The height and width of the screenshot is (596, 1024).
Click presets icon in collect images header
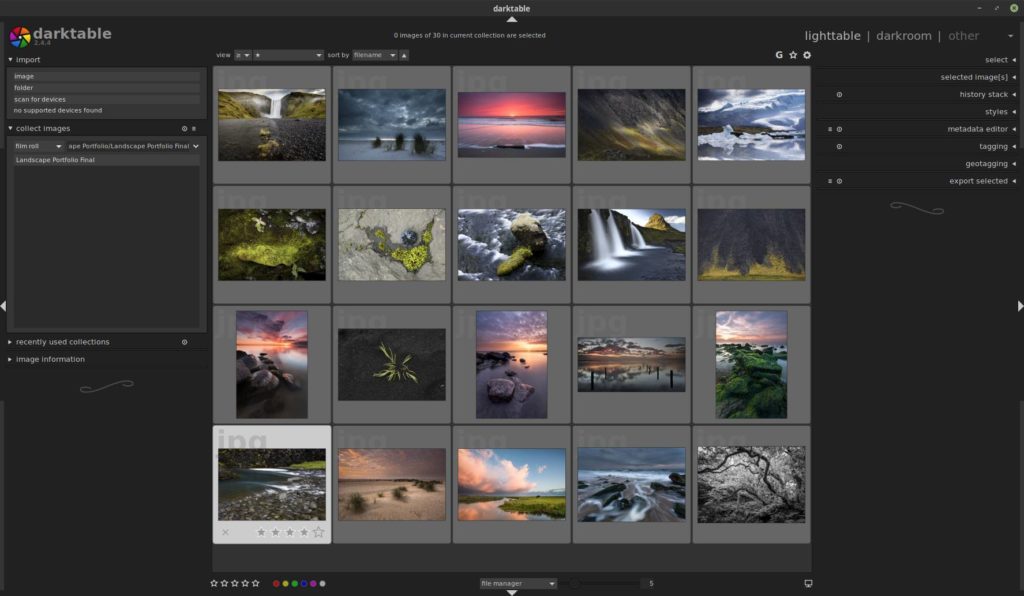(x=194, y=129)
